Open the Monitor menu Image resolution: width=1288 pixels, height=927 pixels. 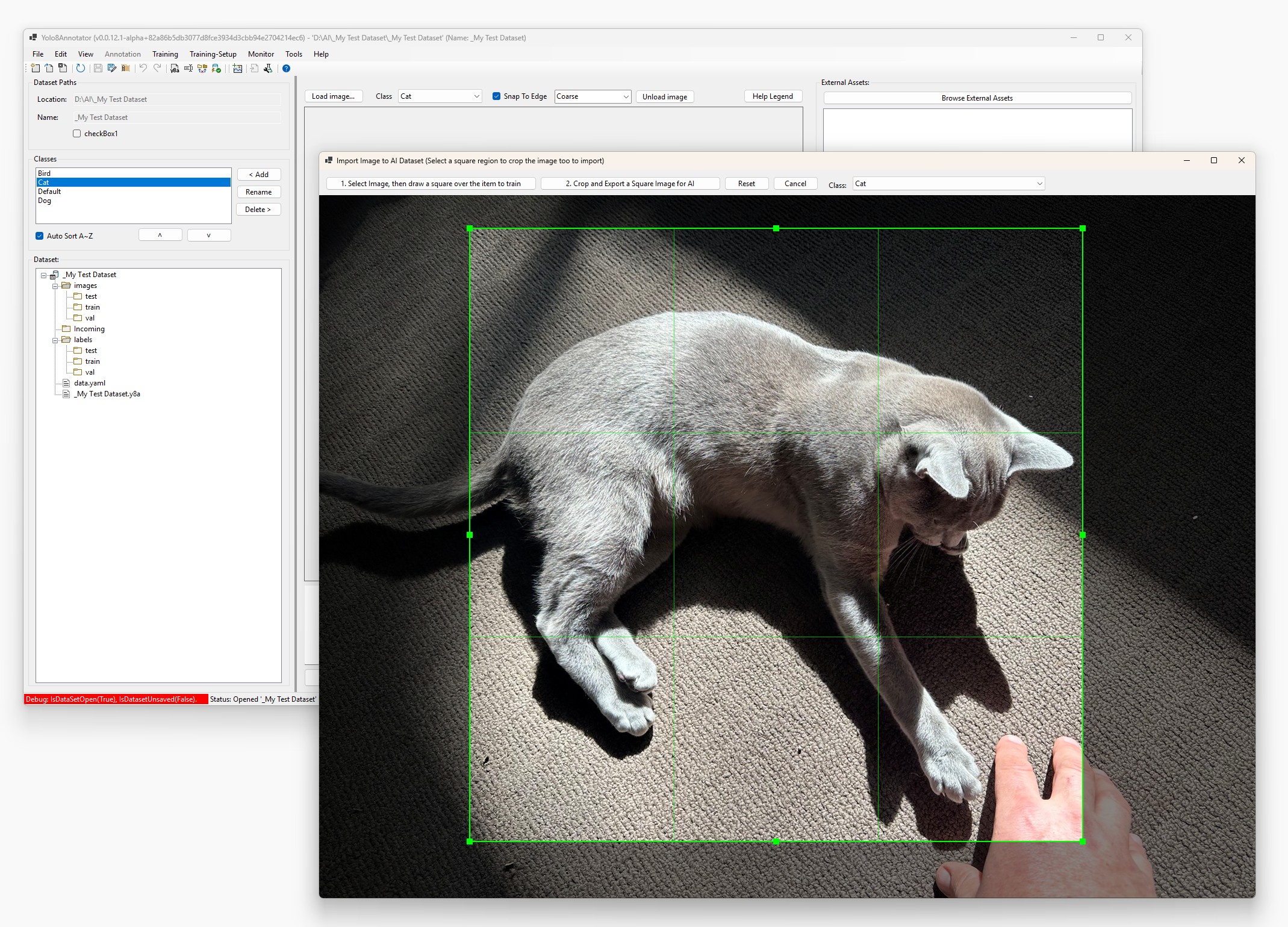pos(261,54)
